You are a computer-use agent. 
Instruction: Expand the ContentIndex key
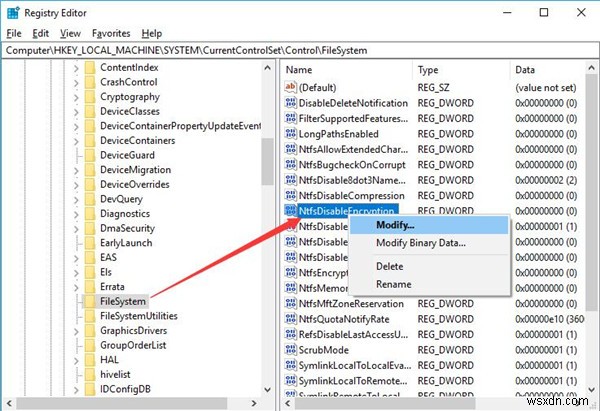point(76,68)
